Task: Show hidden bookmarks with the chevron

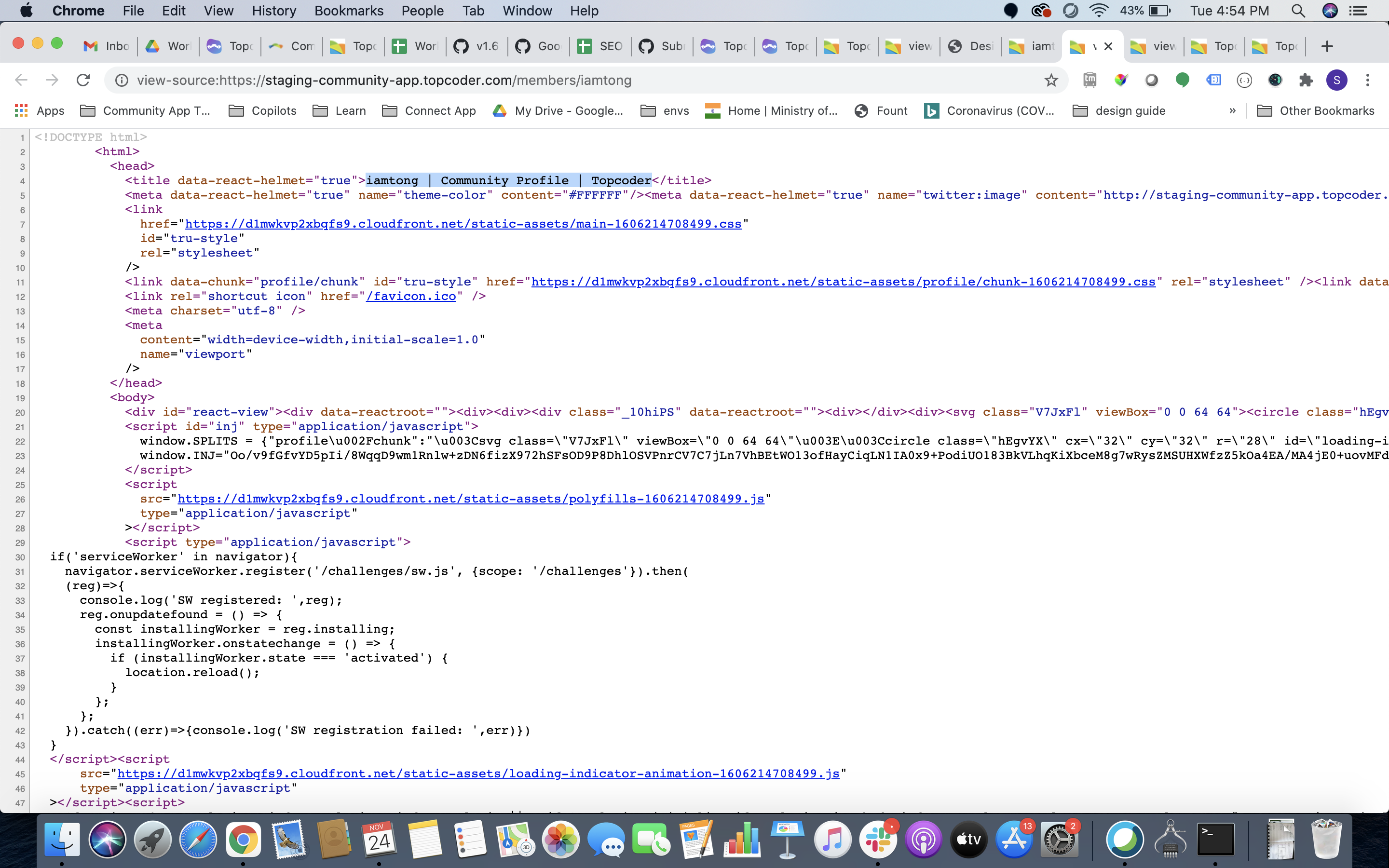Action: (x=1232, y=110)
